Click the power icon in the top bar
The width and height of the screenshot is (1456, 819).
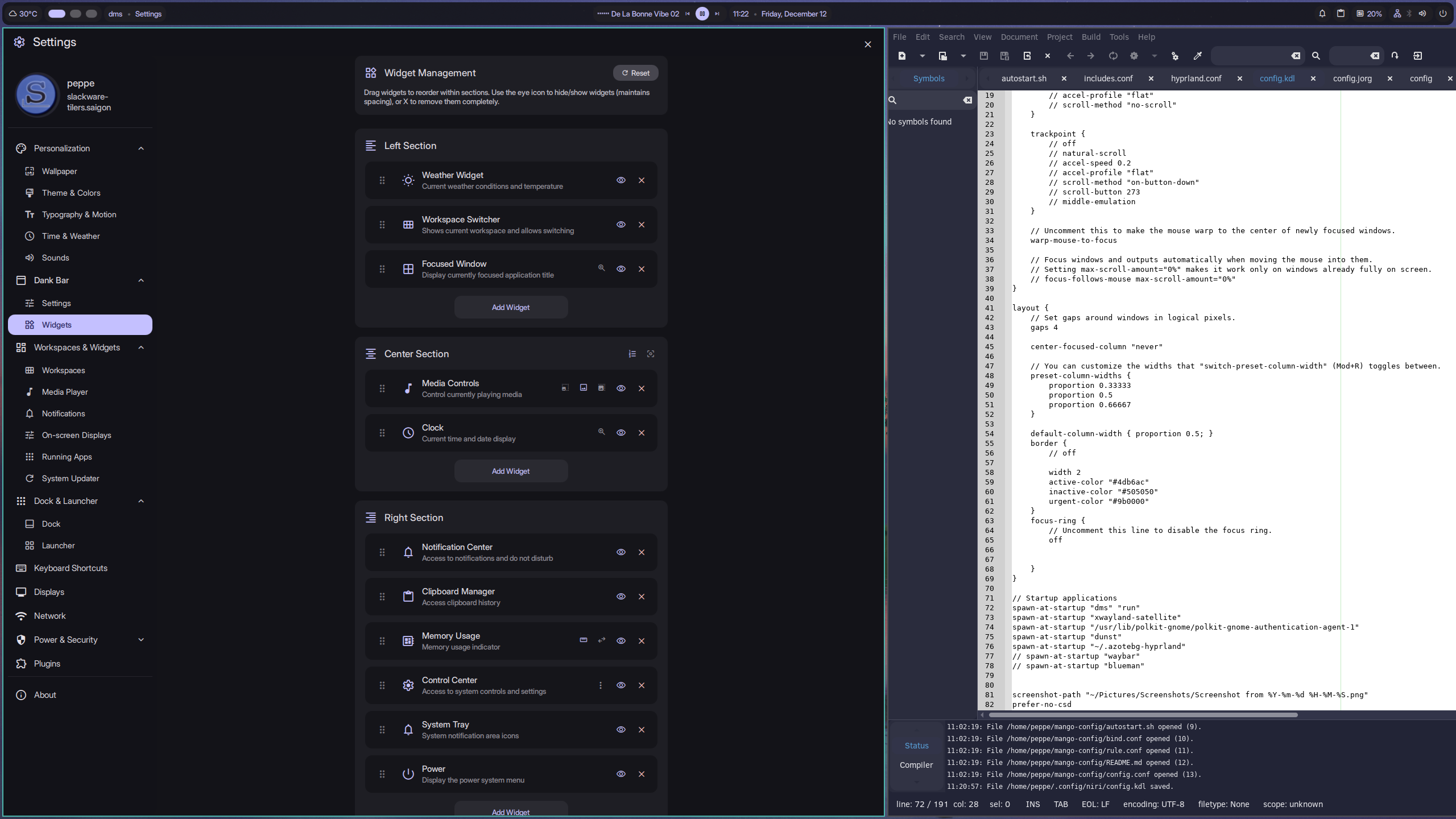click(x=1442, y=14)
